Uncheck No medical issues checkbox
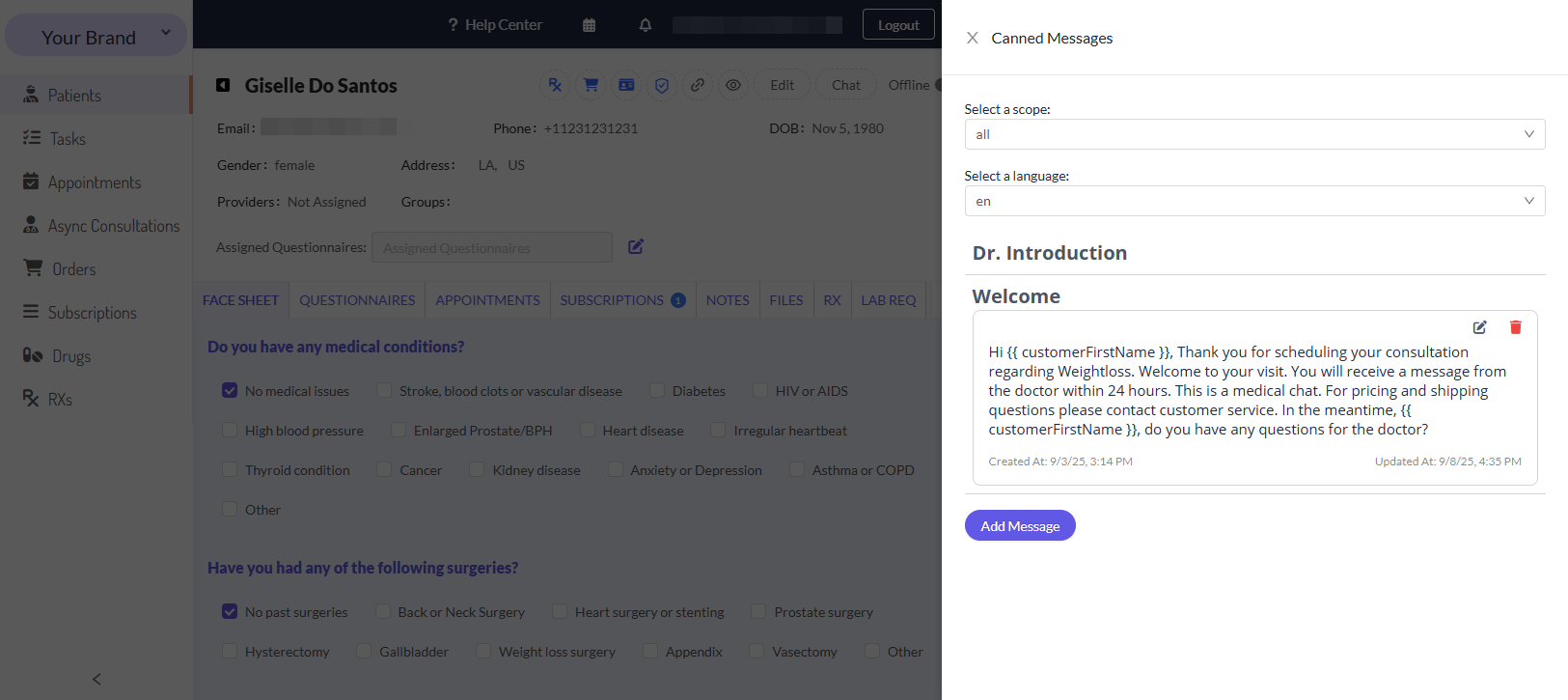 point(230,390)
